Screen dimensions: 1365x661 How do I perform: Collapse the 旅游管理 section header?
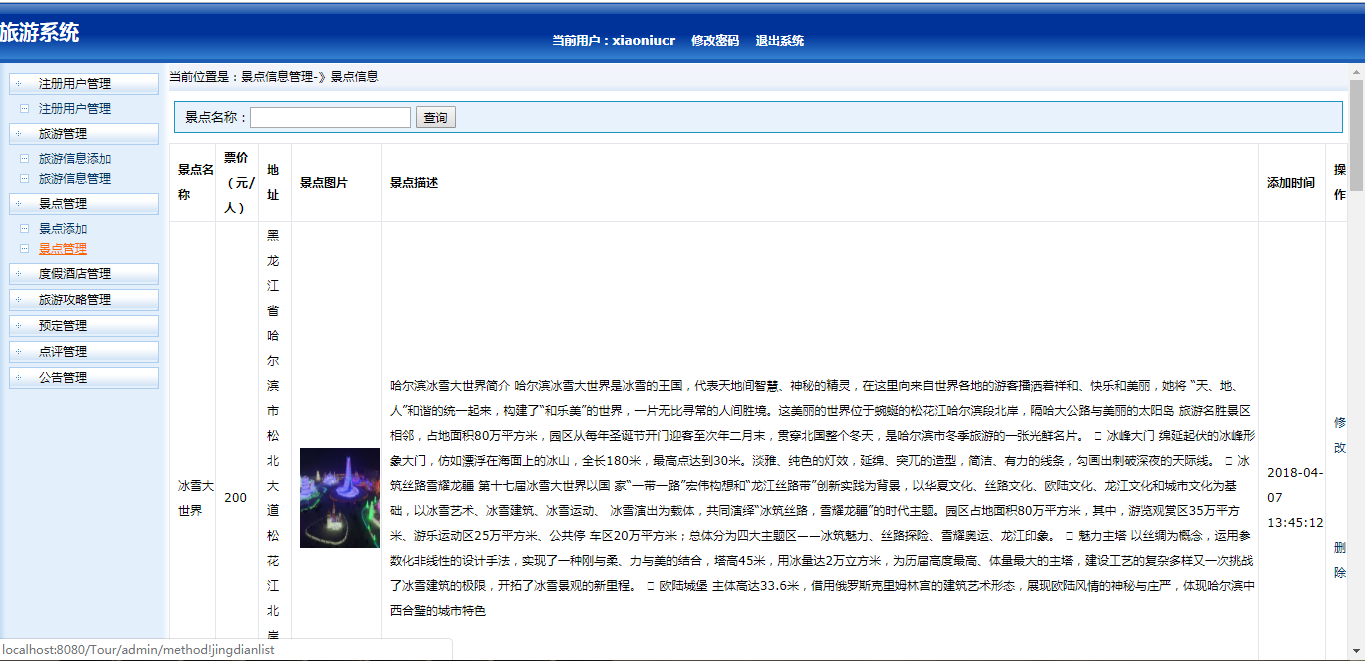(x=83, y=133)
